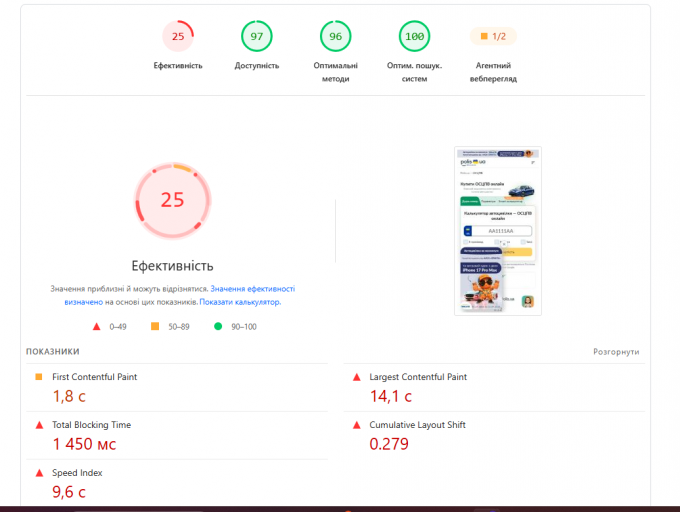Screen dimensions: 680x512
Task: Select the Largest Contentful Paint metric label
Action: click(418, 377)
